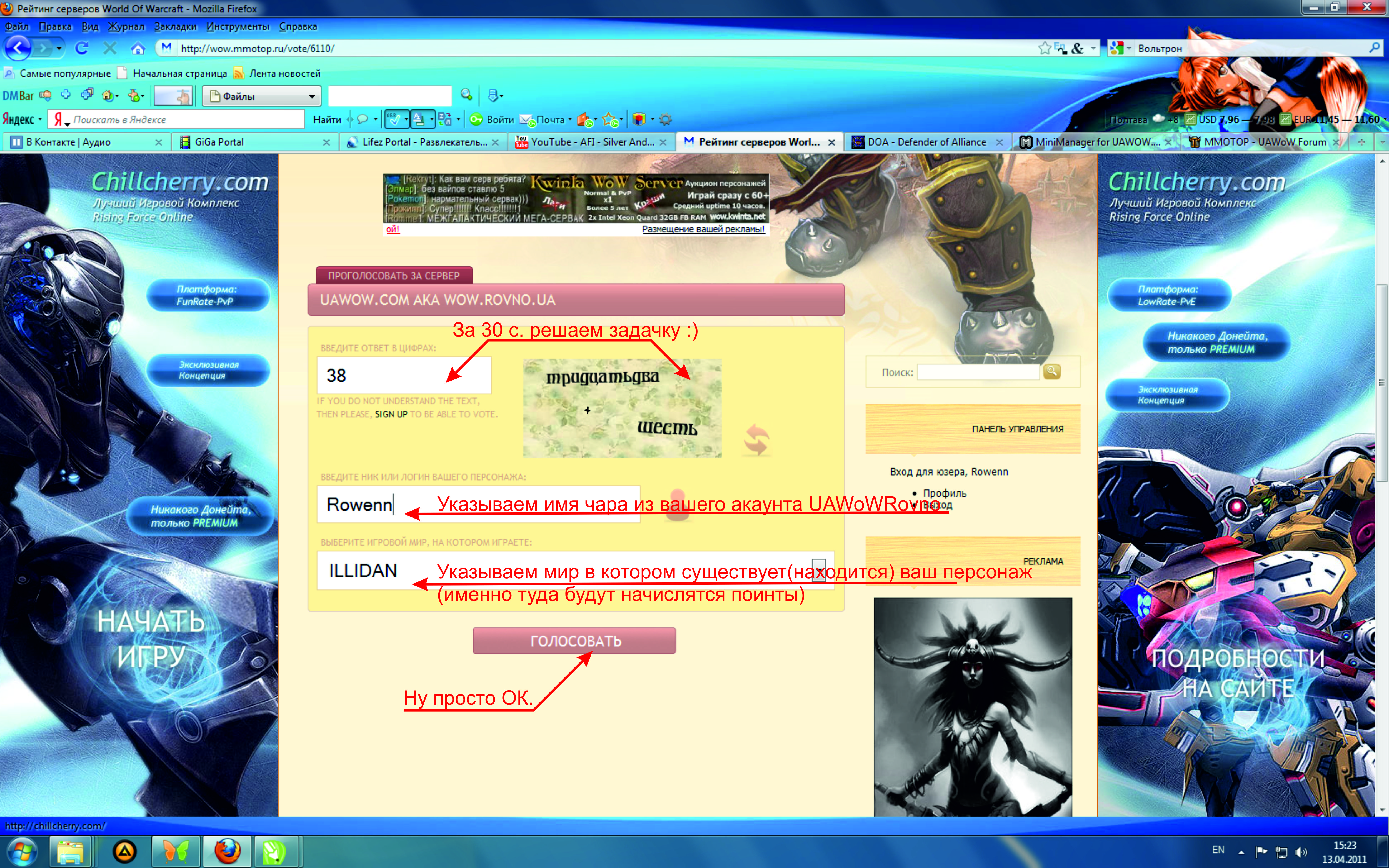Open the ILLIDAN game world dropdown
Viewport: 1389px width, 868px height.
click(819, 571)
